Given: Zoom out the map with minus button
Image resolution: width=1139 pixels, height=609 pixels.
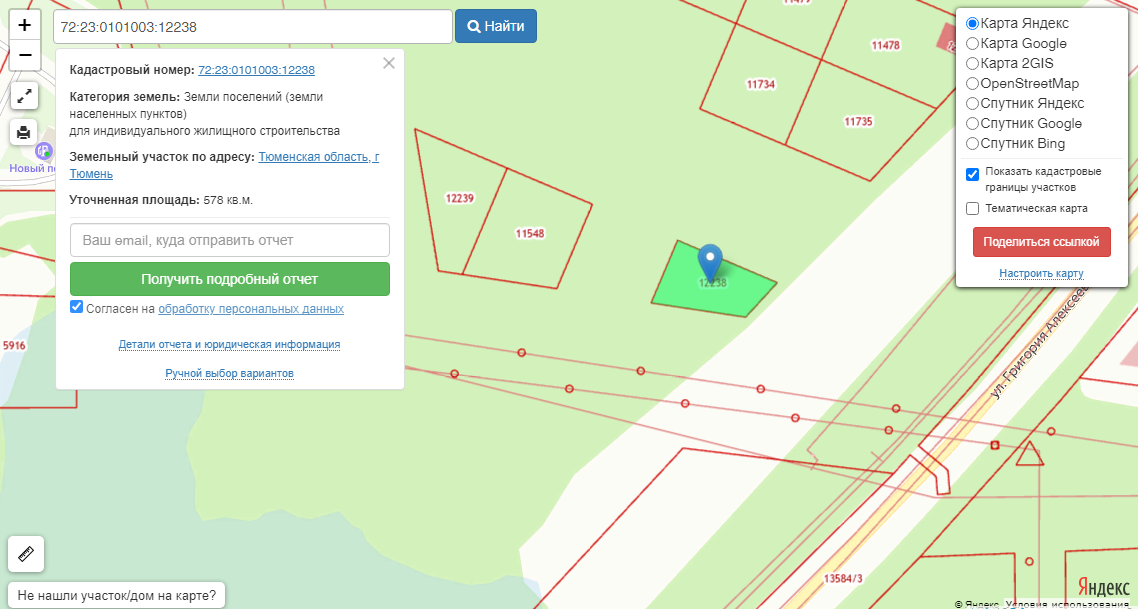Looking at the screenshot, I should 25,55.
